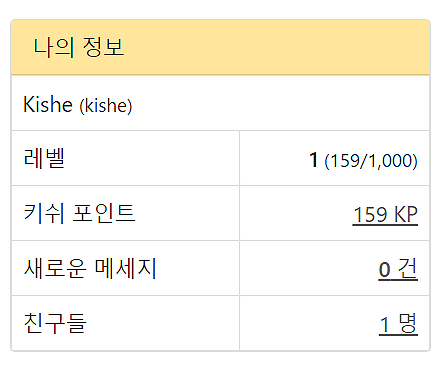The width and height of the screenshot is (442, 368).
Task: Click the 나의 정보 header title
Action: pyautogui.click(x=79, y=47)
